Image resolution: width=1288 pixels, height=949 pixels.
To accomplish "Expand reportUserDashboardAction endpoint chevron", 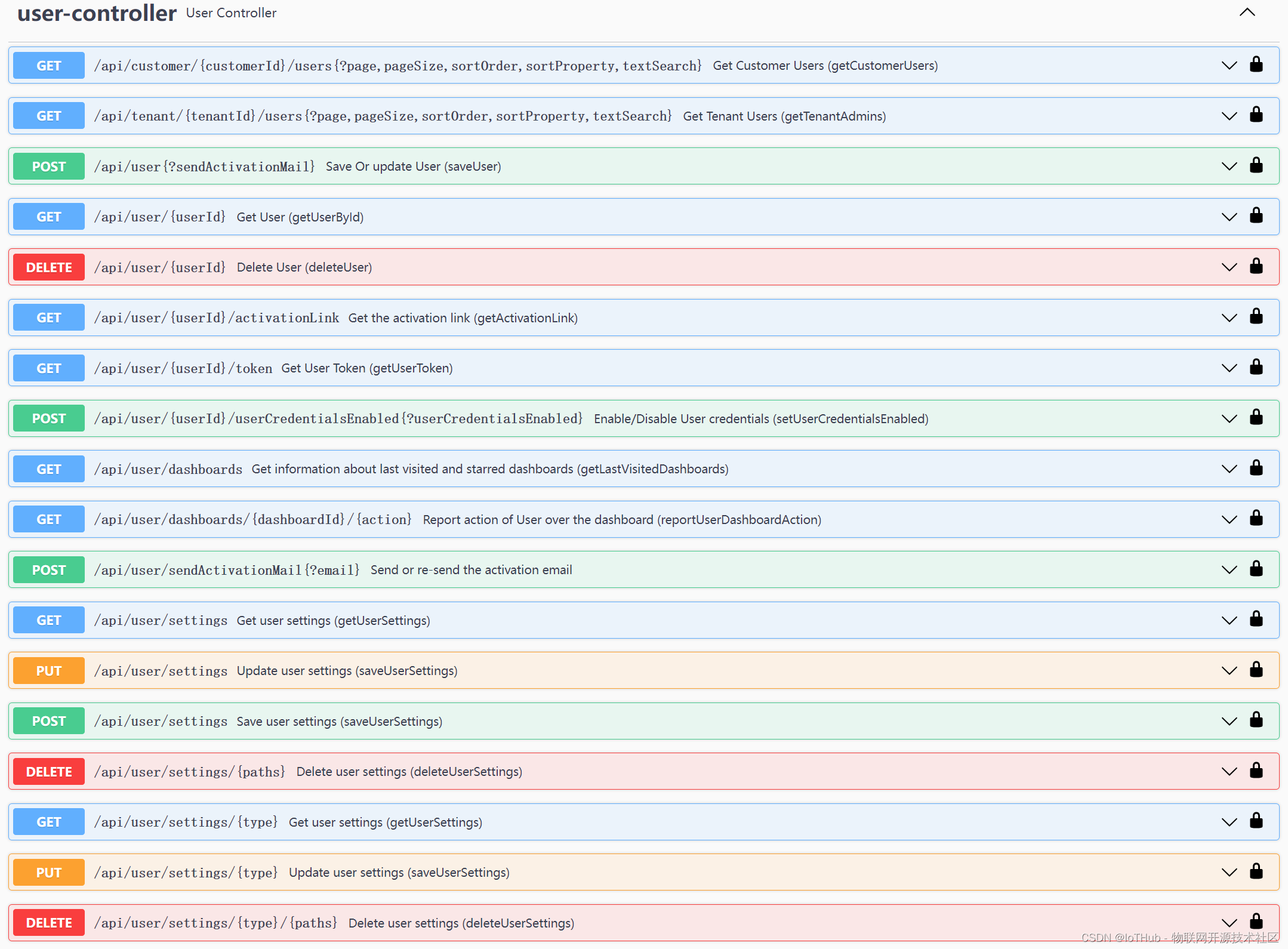I will tap(1229, 519).
